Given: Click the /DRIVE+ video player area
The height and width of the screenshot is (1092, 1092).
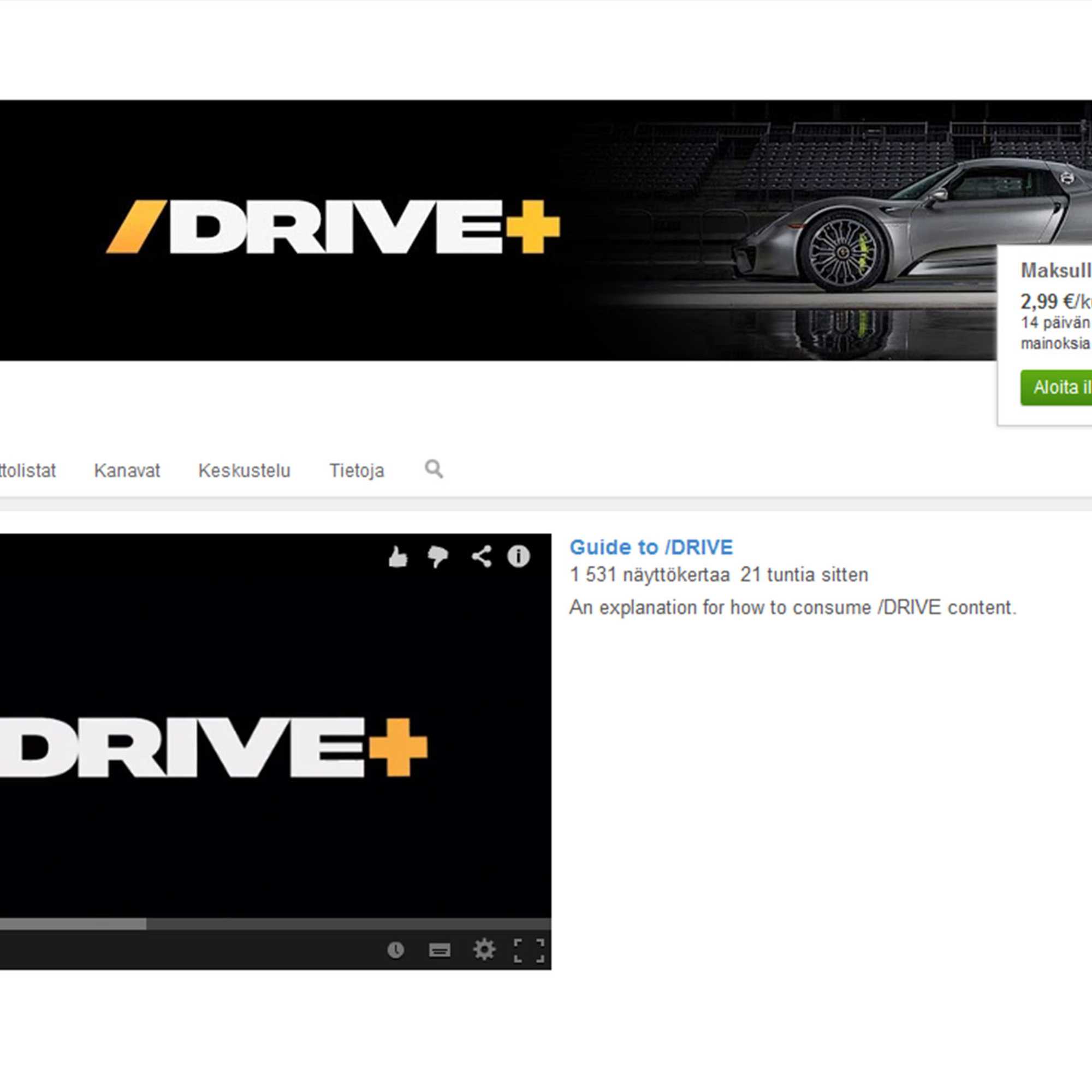Looking at the screenshot, I should tap(275, 726).
